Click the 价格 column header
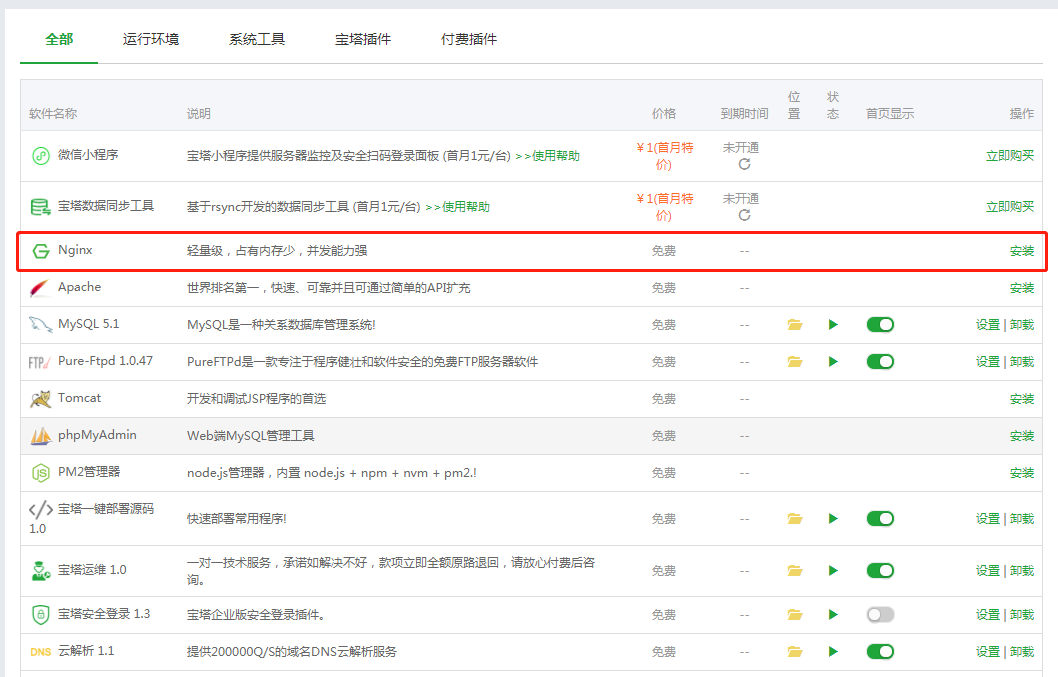This screenshot has width=1058, height=677. point(664,114)
